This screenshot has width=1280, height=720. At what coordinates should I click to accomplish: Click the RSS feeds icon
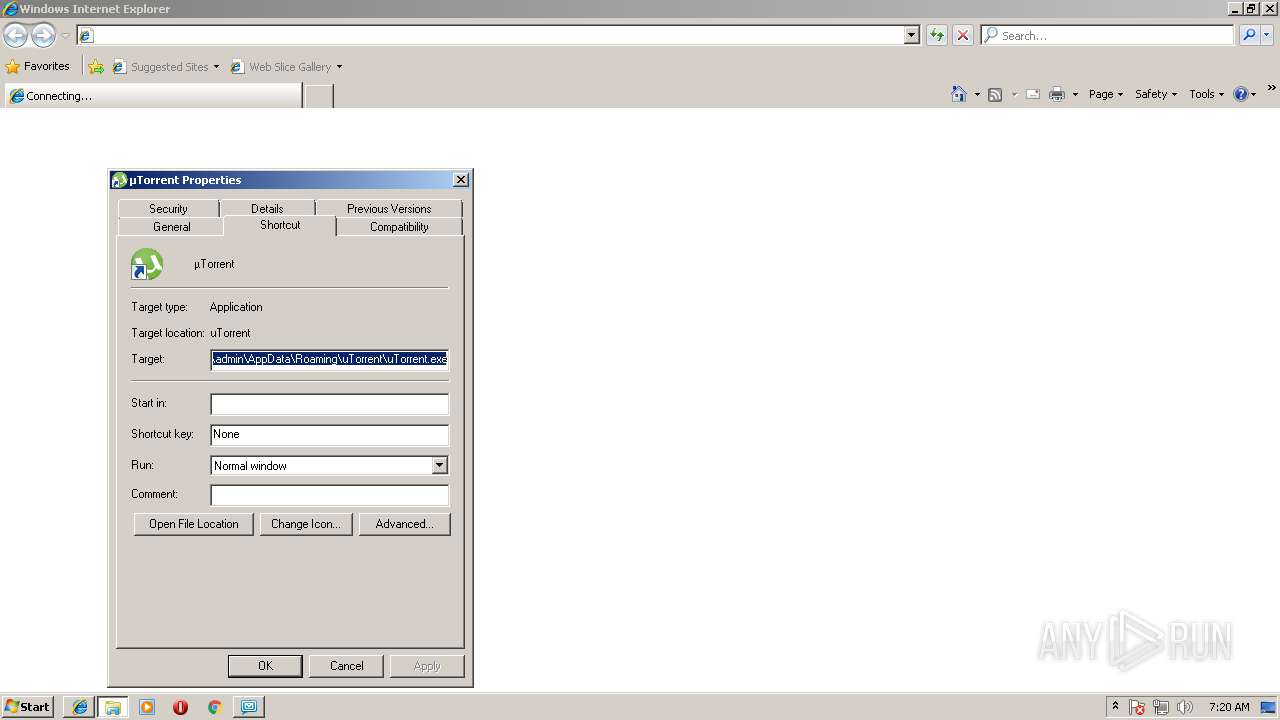995,94
